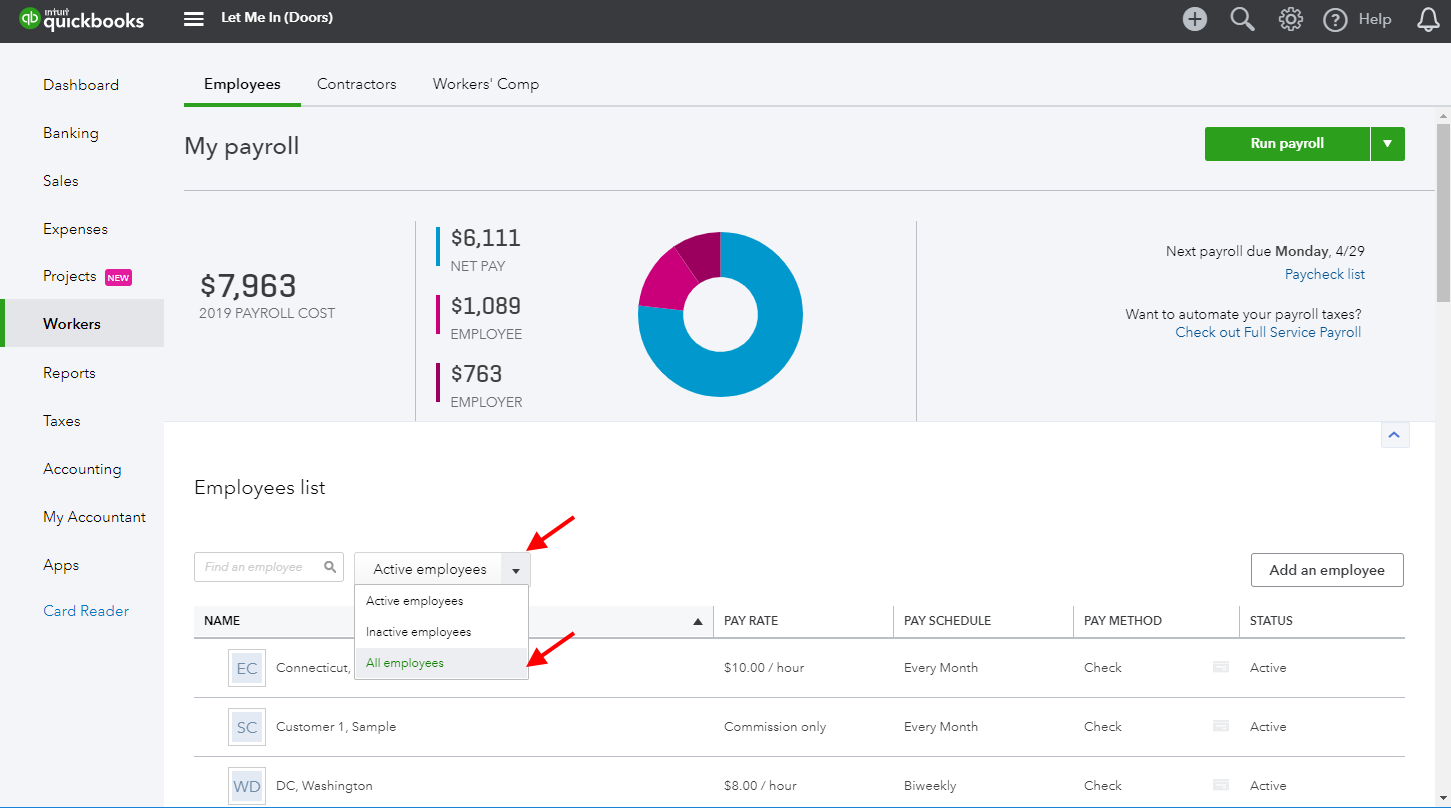Image resolution: width=1451 pixels, height=808 pixels.
Task: Click the check icon in DC, Washington row
Action: point(1221,785)
